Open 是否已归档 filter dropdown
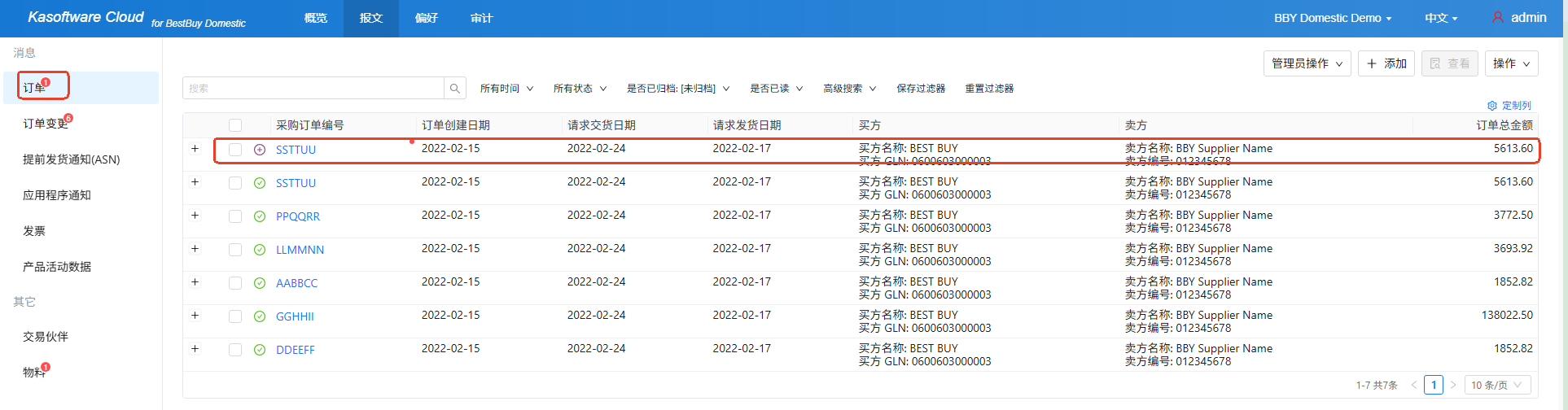The height and width of the screenshot is (410, 1568). [678, 89]
